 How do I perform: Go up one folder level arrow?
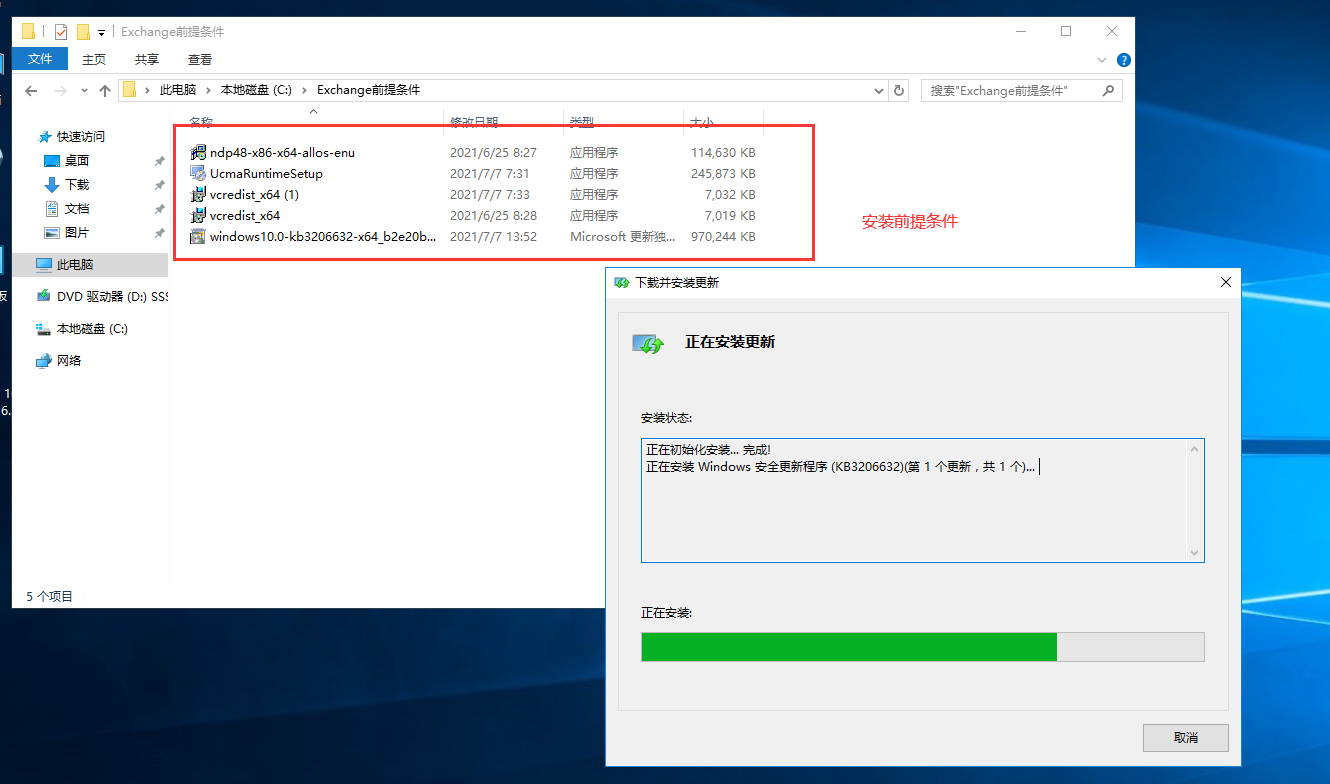105,90
